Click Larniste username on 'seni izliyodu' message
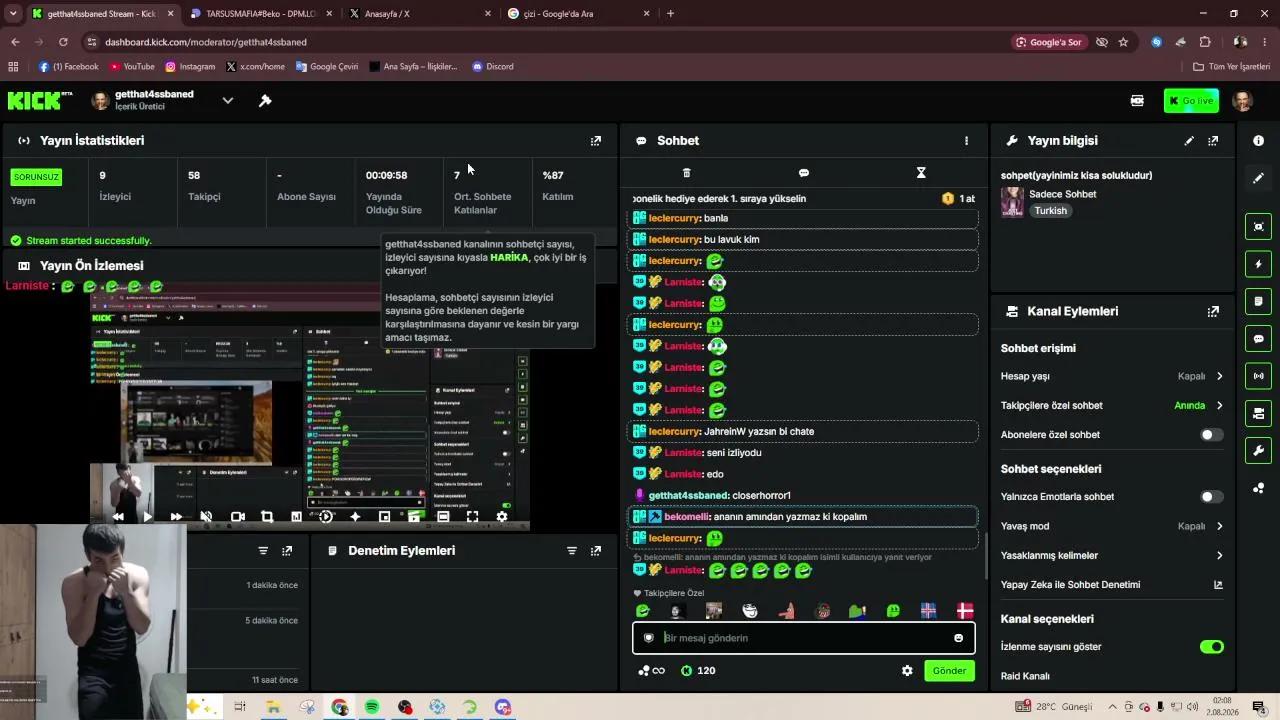 pyautogui.click(x=684, y=453)
